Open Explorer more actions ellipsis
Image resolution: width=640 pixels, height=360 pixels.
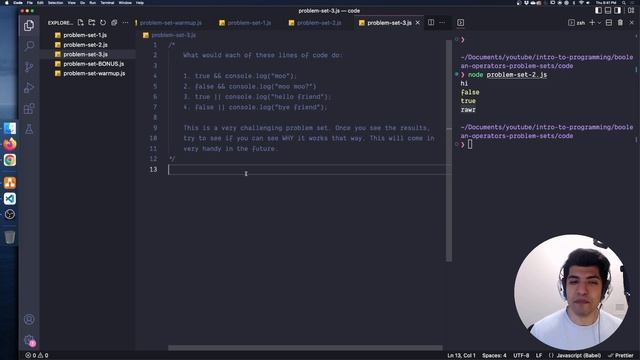[125, 23]
